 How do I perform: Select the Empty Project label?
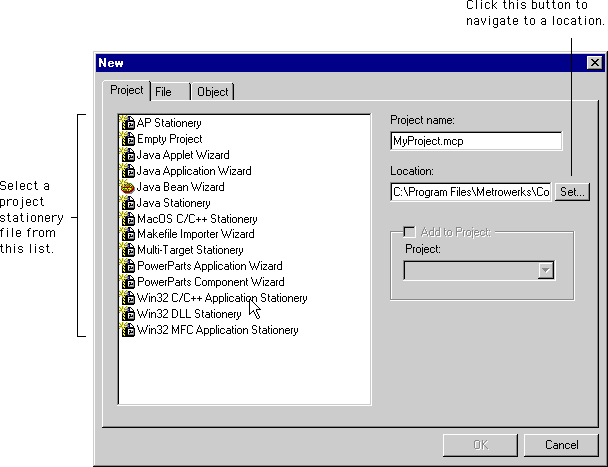(169, 139)
